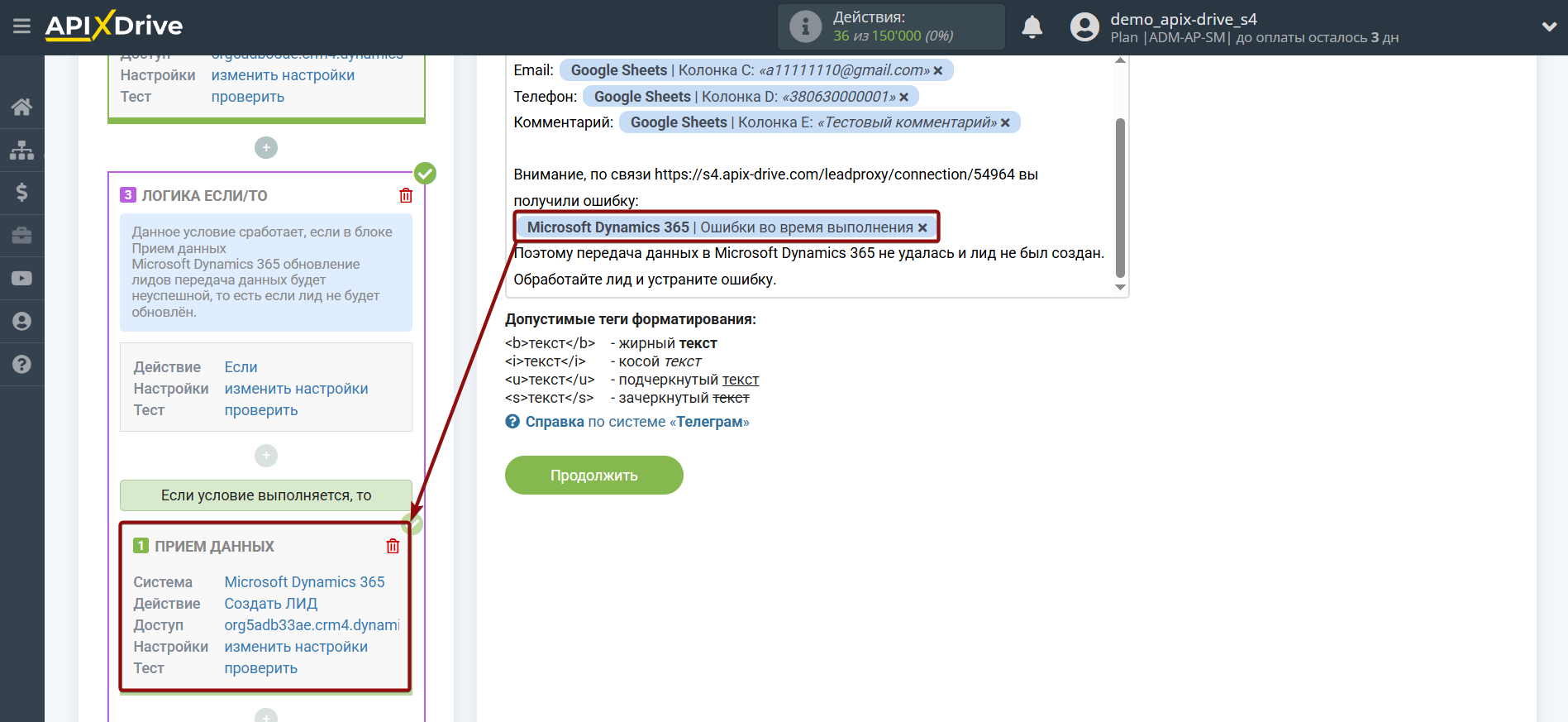Delete the ЛОГИКА ЕСЛИ/ТО block
The image size is (1568, 722).
pos(406,195)
